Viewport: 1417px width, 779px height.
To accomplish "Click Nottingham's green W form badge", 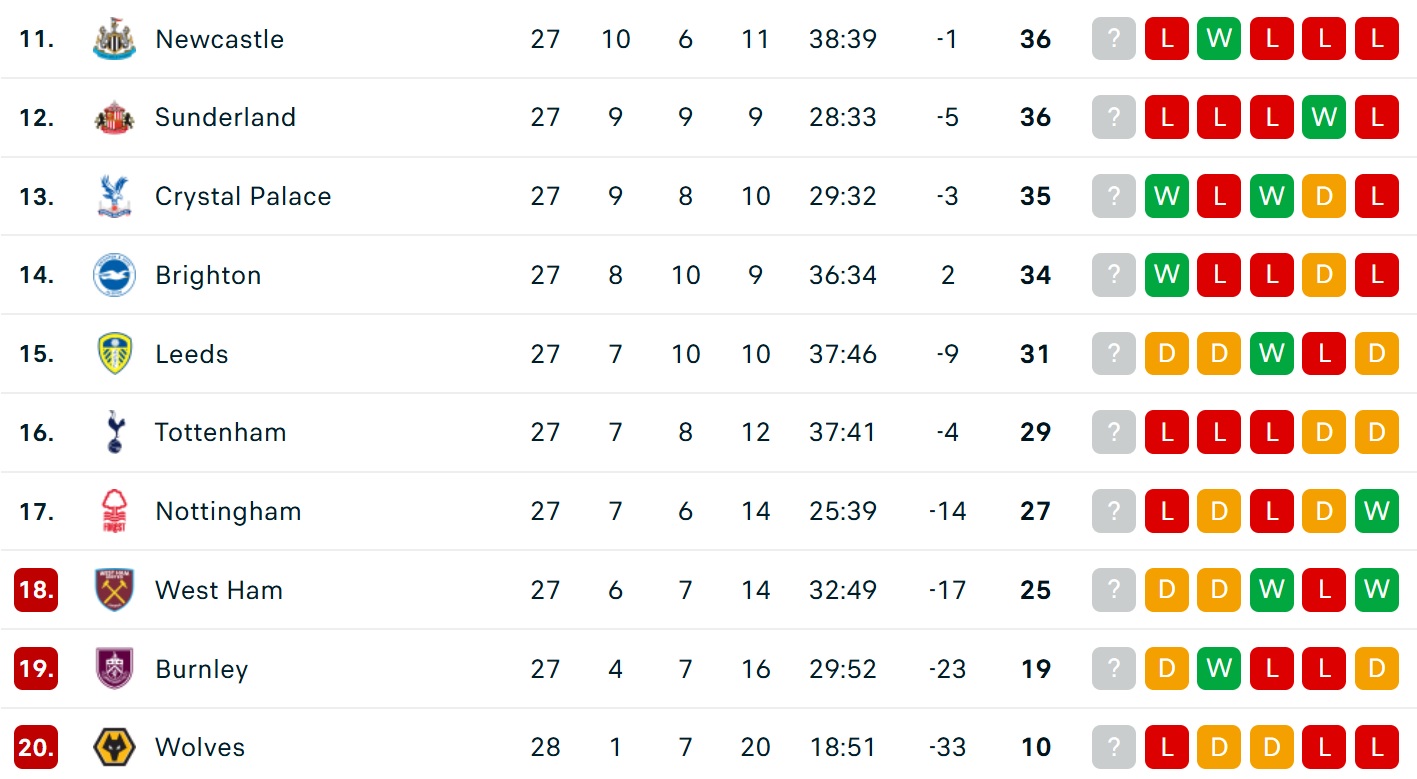I will 1376,512.
